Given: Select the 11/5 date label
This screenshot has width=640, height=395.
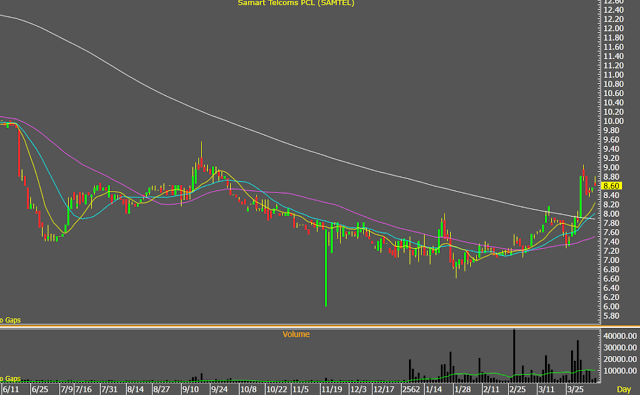Looking at the screenshot, I should pyautogui.click(x=300, y=389).
